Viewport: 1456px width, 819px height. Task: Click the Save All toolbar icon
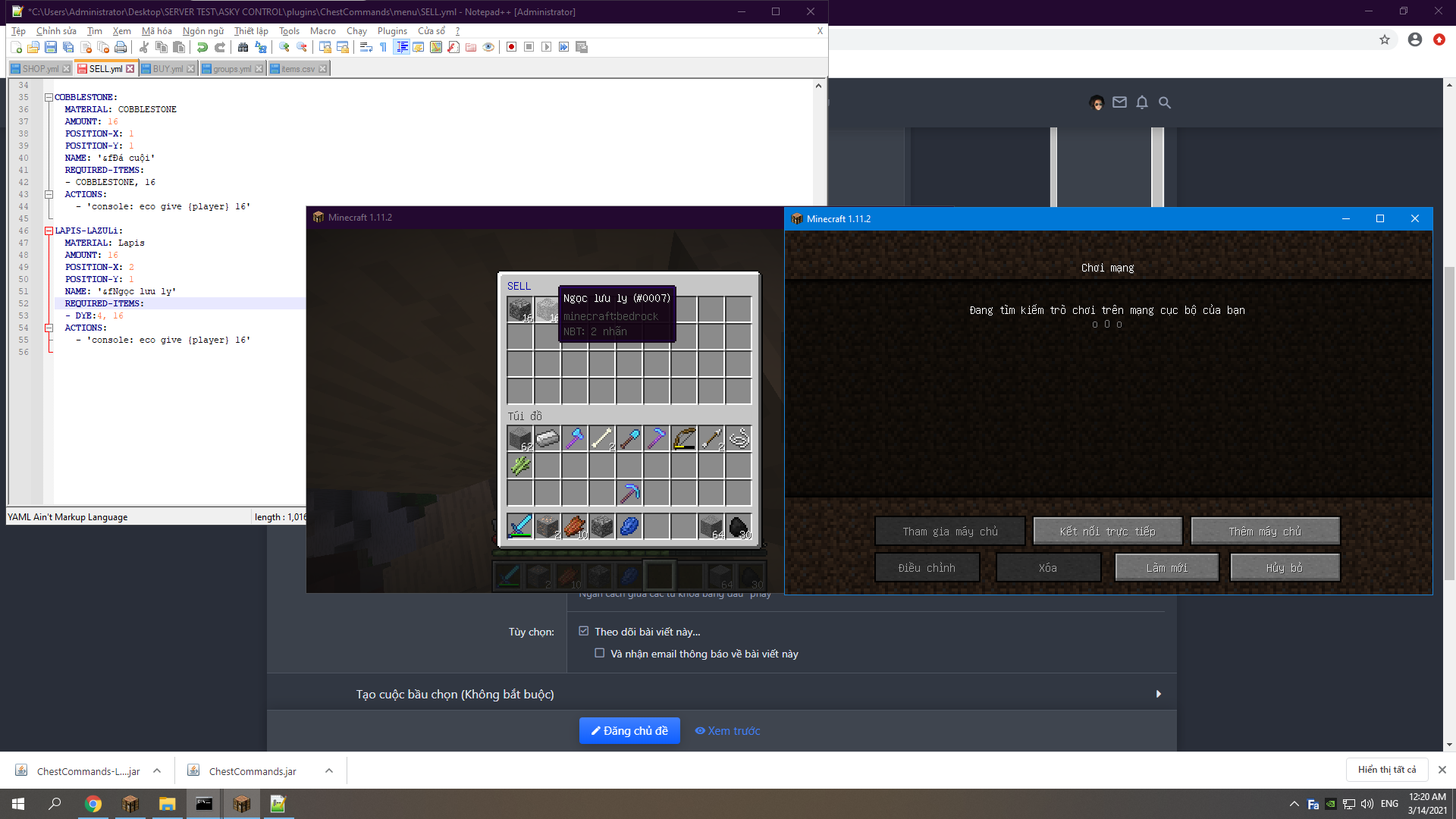(67, 47)
